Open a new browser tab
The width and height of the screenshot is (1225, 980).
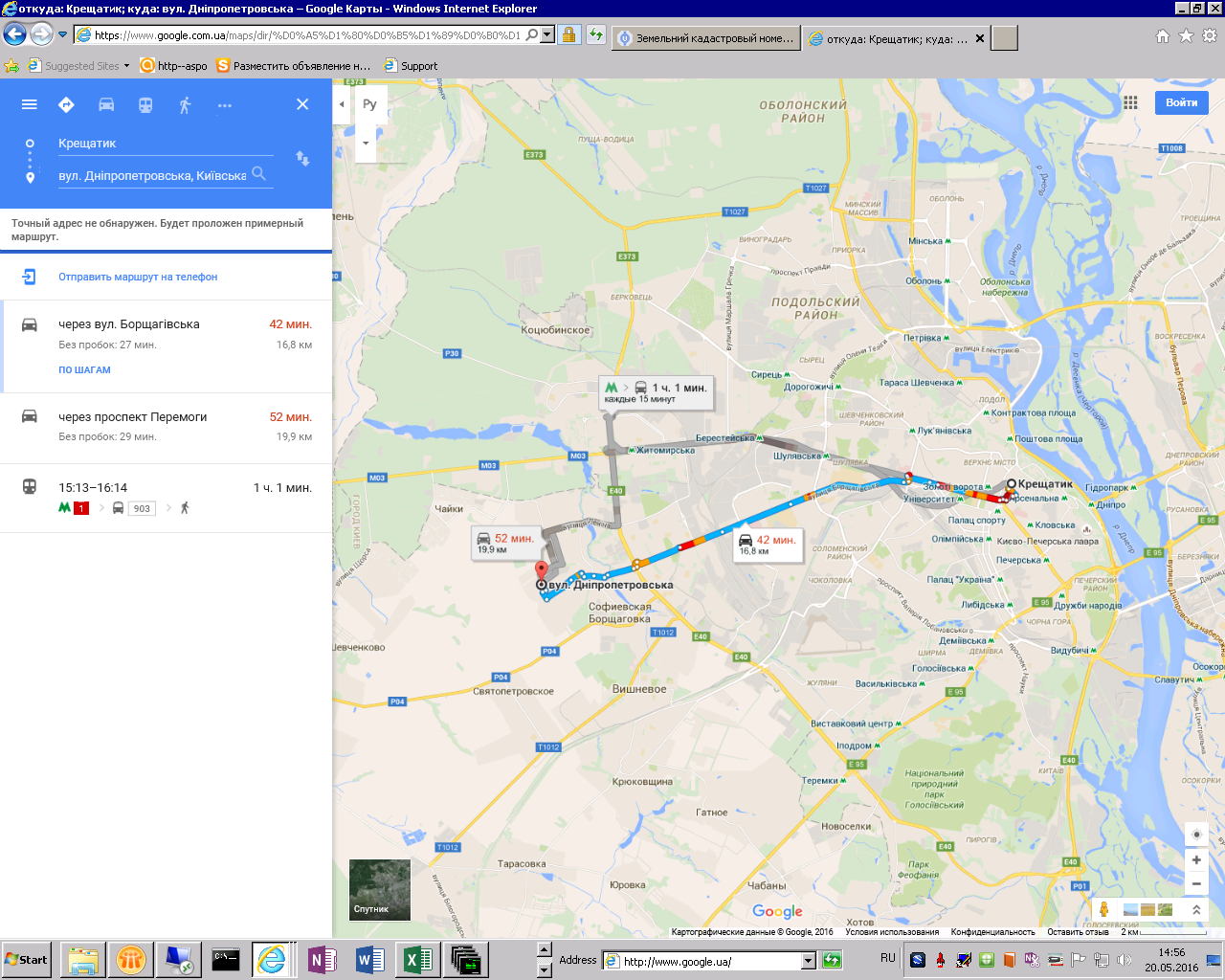[1004, 38]
